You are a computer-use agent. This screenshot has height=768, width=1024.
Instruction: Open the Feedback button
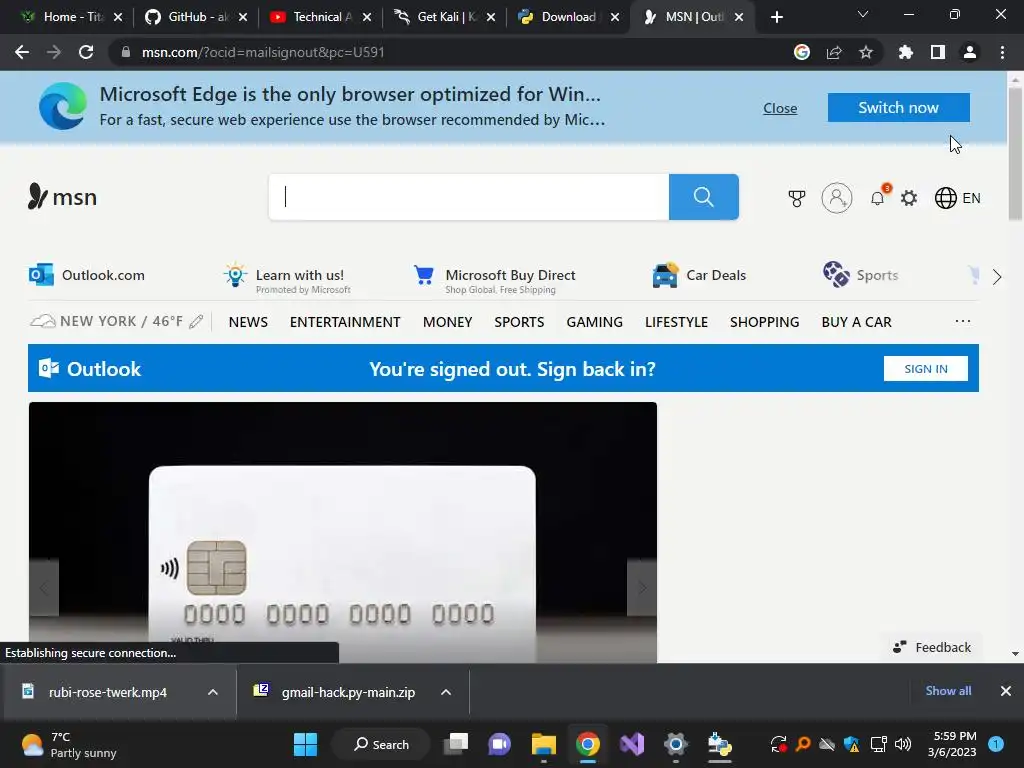pyautogui.click(x=932, y=647)
